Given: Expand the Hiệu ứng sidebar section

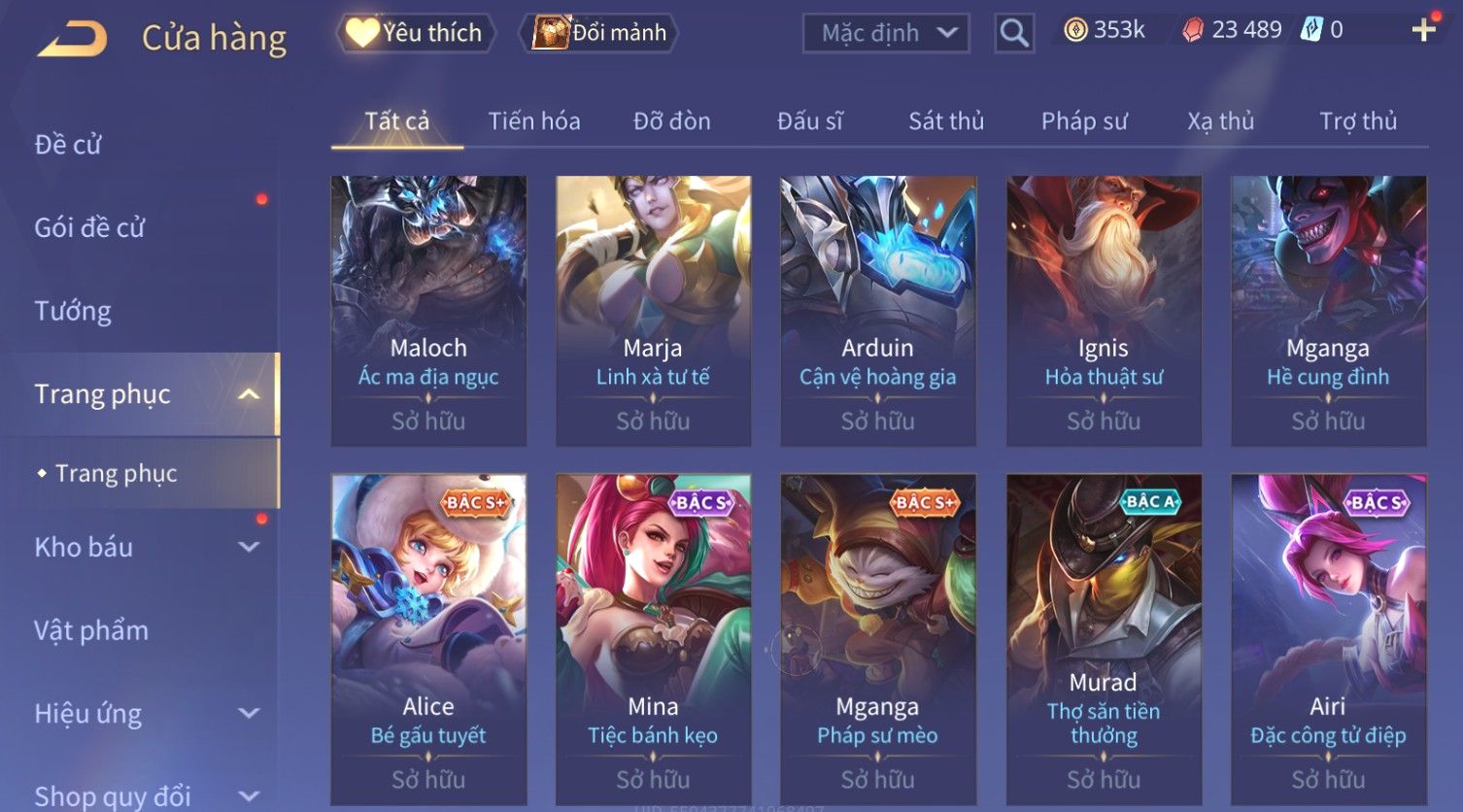Looking at the screenshot, I should (x=249, y=713).
